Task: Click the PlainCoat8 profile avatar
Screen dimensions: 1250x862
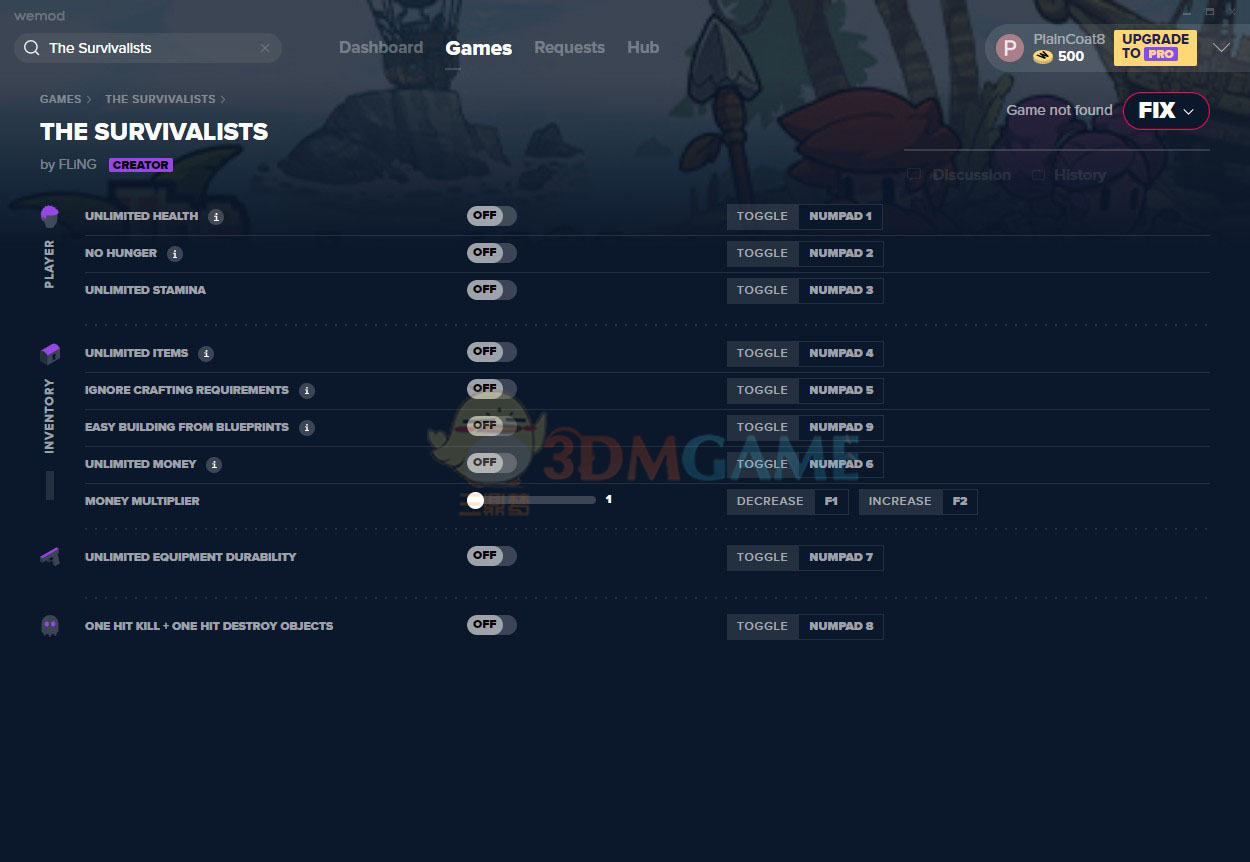Action: tap(1010, 48)
